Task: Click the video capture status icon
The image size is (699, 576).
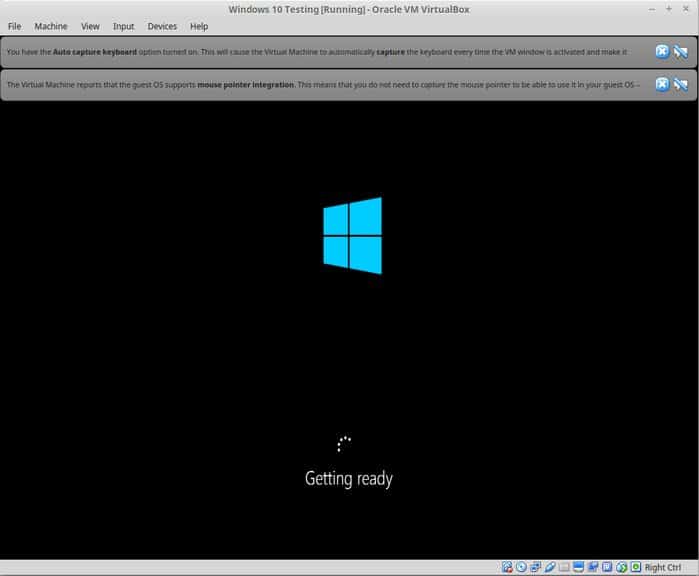Action: point(592,567)
